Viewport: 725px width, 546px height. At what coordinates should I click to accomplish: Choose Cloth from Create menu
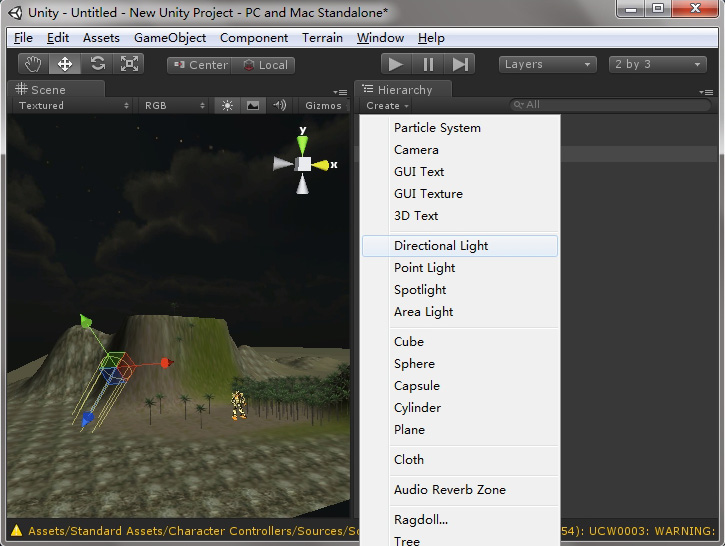[460, 460]
